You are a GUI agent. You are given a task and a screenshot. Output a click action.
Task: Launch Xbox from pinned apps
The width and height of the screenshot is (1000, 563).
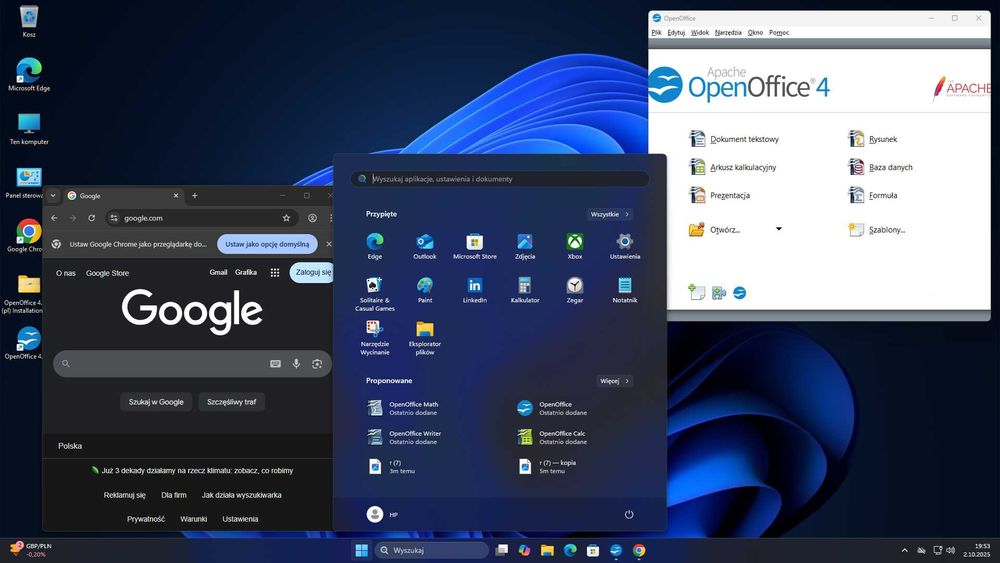[x=575, y=246]
